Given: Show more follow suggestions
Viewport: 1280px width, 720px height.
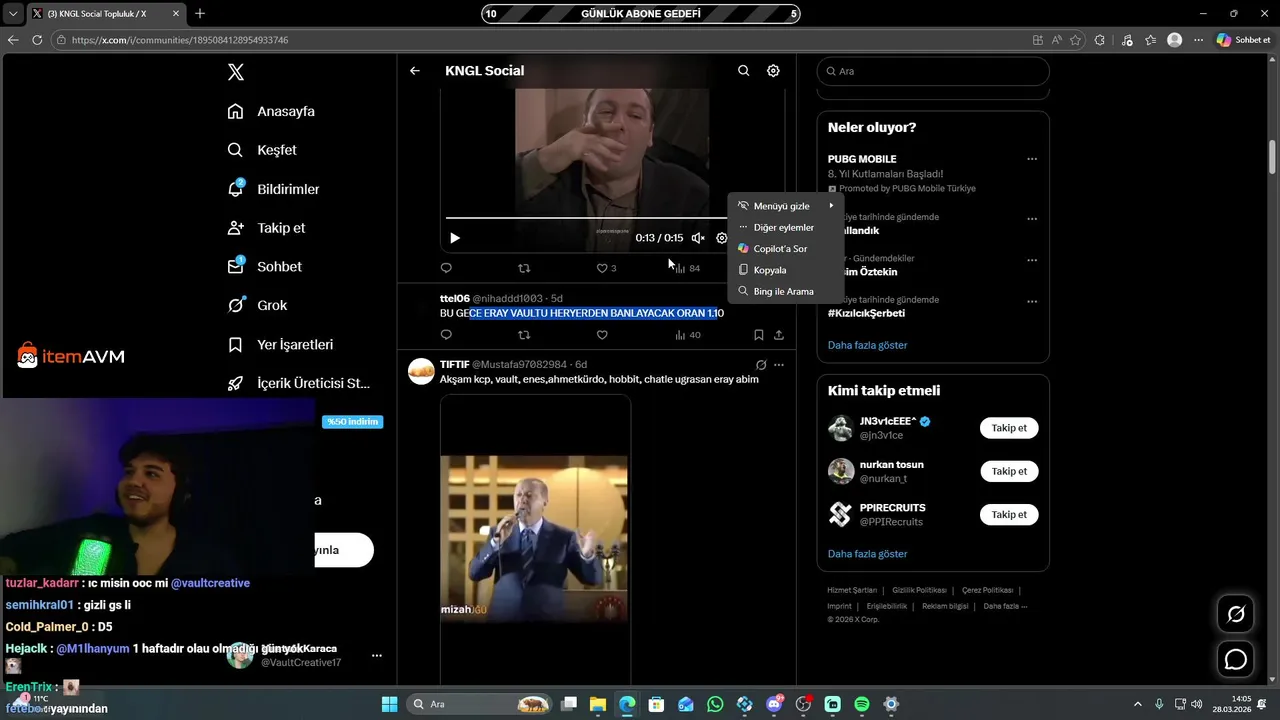Looking at the screenshot, I should [867, 554].
